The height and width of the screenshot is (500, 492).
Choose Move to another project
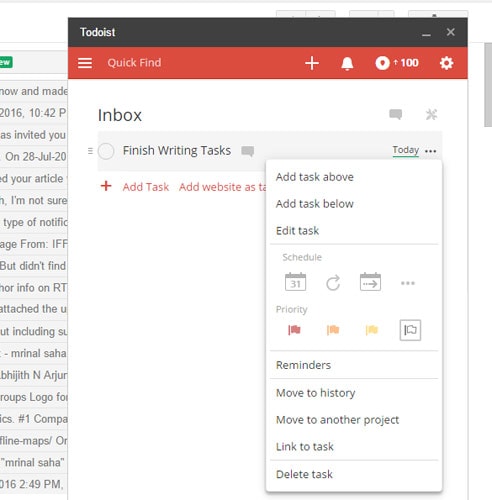tap(337, 420)
